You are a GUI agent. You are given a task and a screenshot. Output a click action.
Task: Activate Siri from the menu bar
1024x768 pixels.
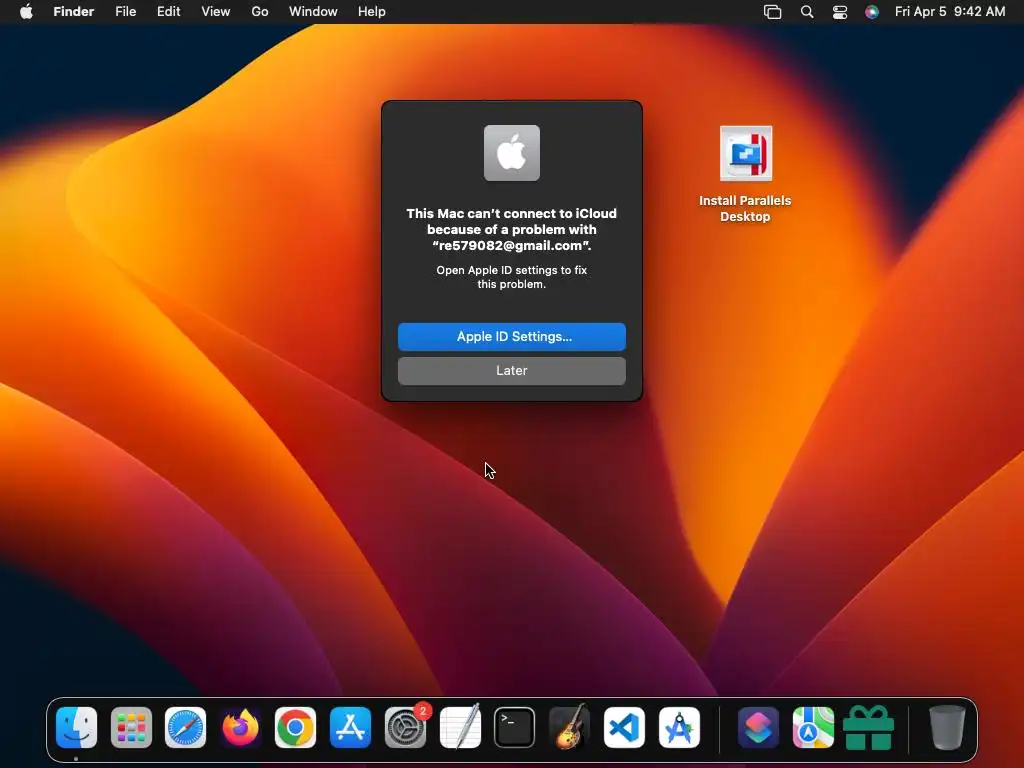872,12
